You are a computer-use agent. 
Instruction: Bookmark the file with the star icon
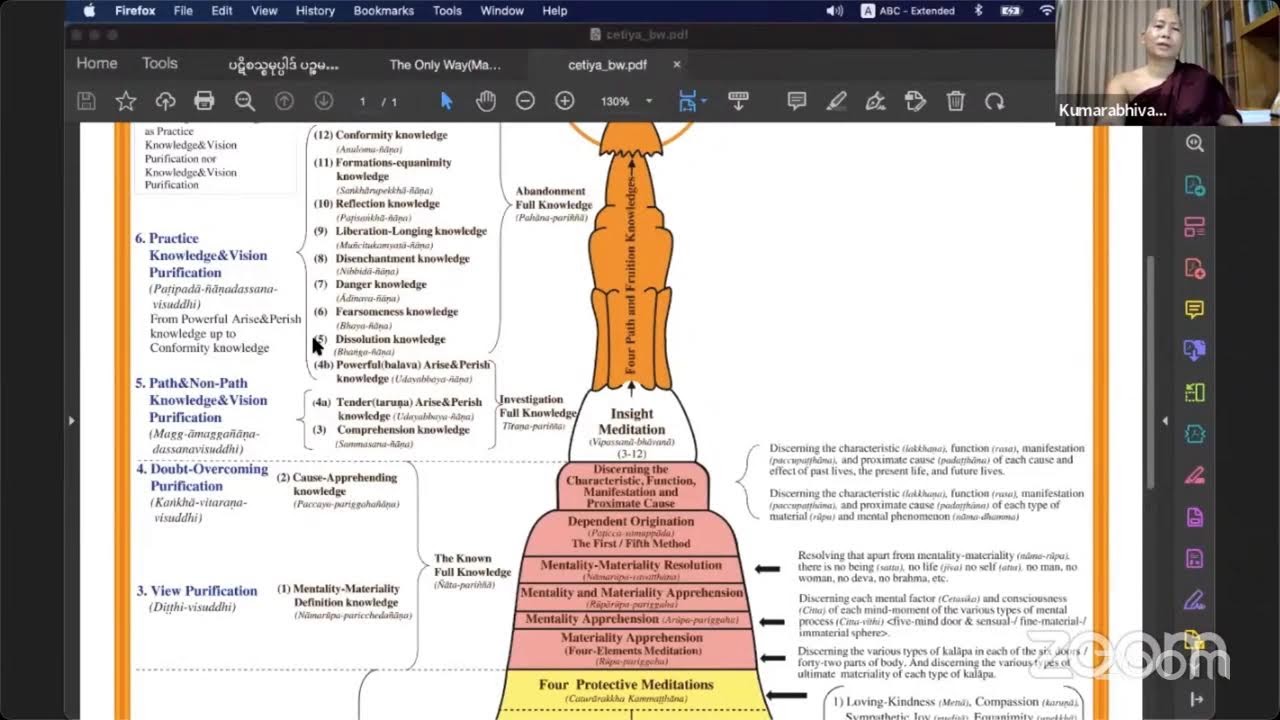click(x=125, y=101)
